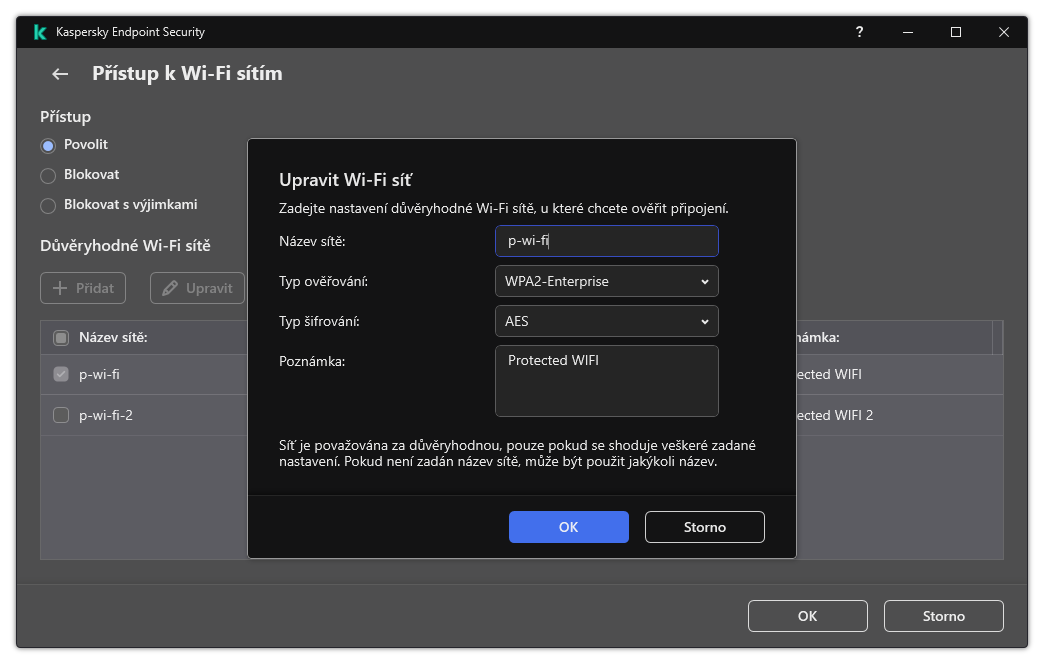The width and height of the screenshot is (1044, 664).
Task: Click the back arrow to leave Wi-Fi settings
Action: (59, 73)
